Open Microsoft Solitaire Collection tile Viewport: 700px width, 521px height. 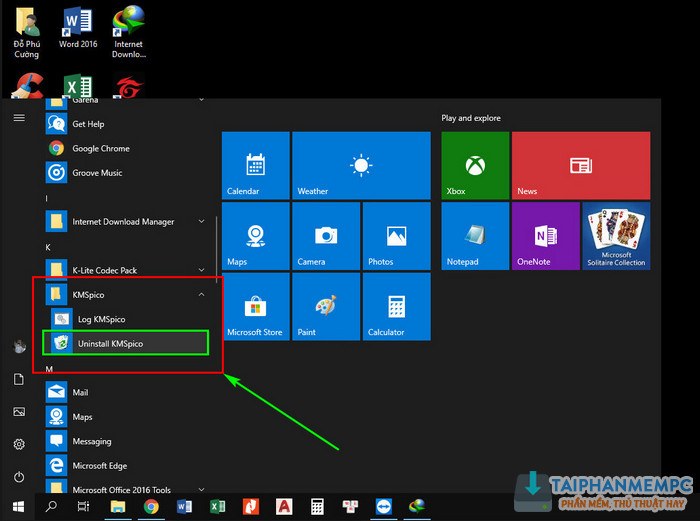616,236
